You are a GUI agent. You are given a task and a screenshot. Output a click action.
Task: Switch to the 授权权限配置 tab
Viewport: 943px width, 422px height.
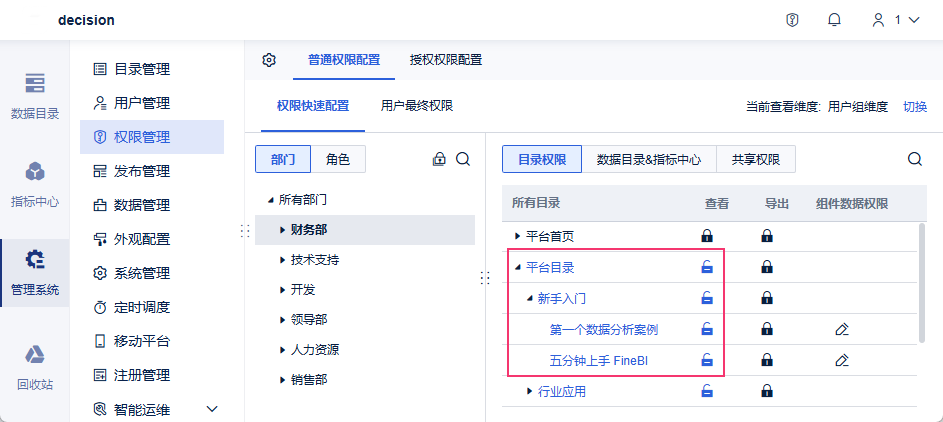tap(446, 60)
